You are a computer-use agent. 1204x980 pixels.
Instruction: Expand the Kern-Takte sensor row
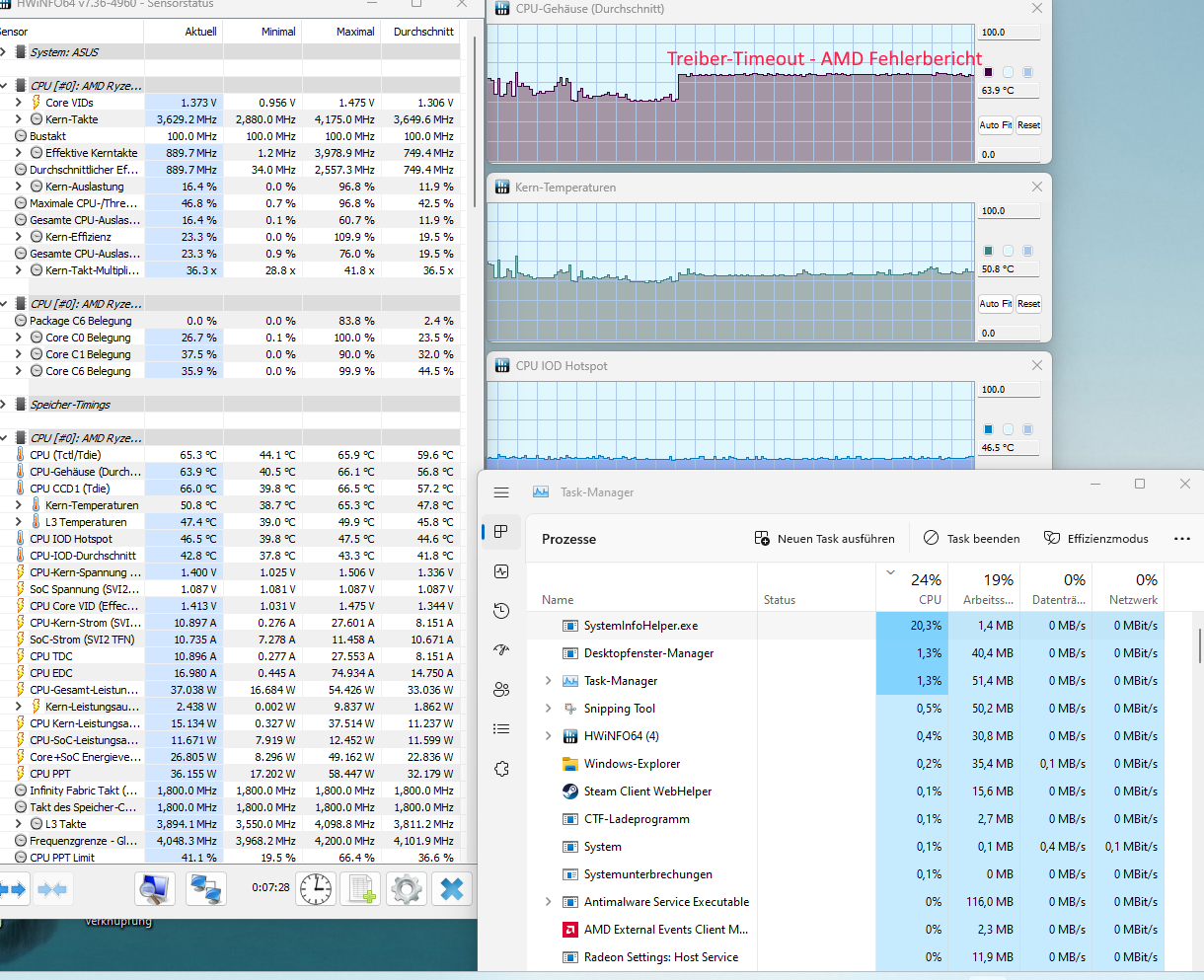[x=18, y=119]
